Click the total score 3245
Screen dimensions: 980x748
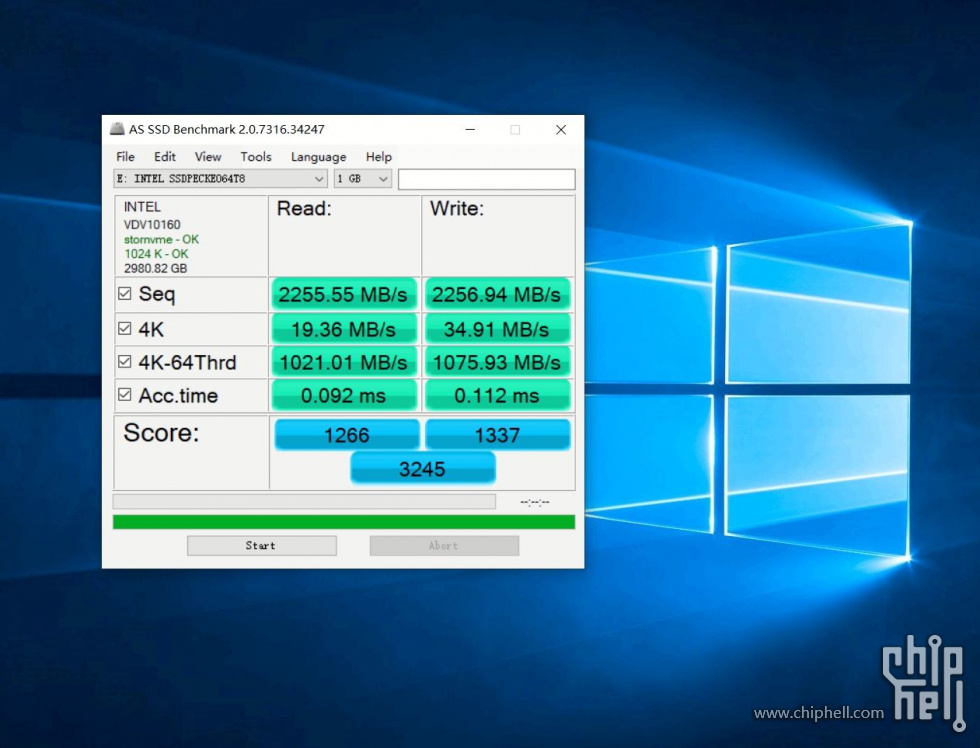422,469
